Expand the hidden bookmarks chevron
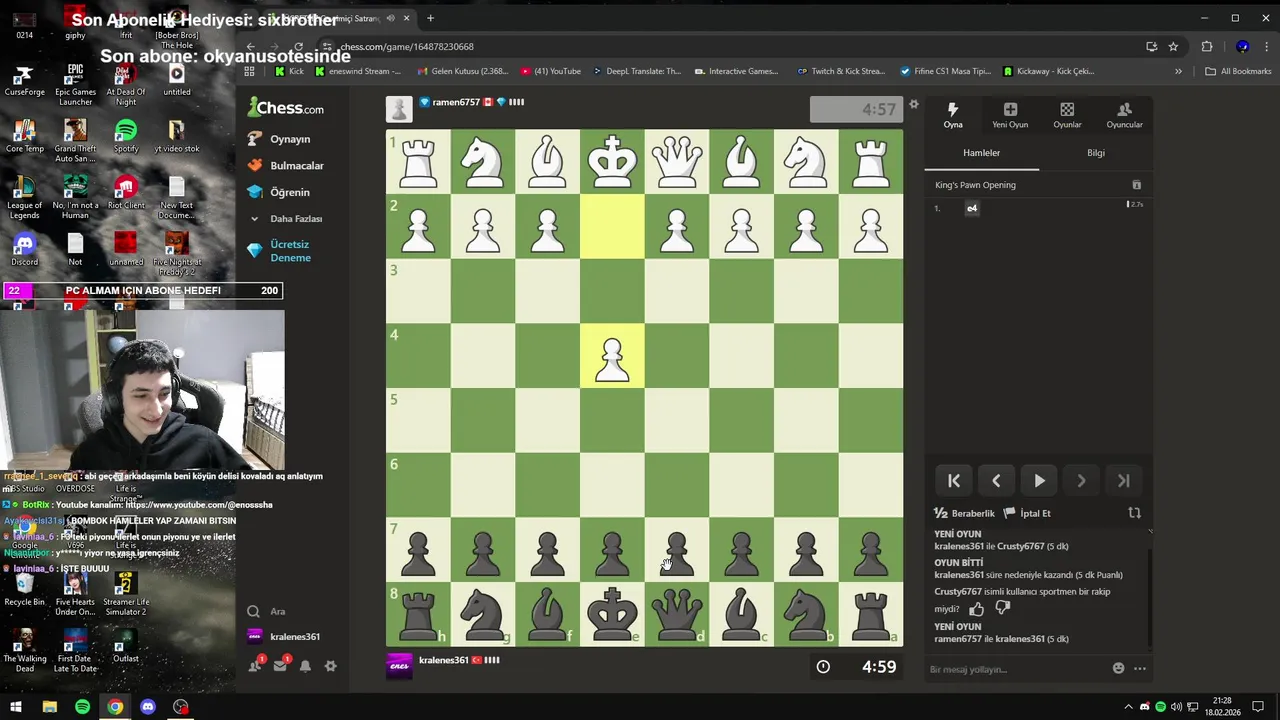The height and width of the screenshot is (720, 1280). [x=1178, y=71]
